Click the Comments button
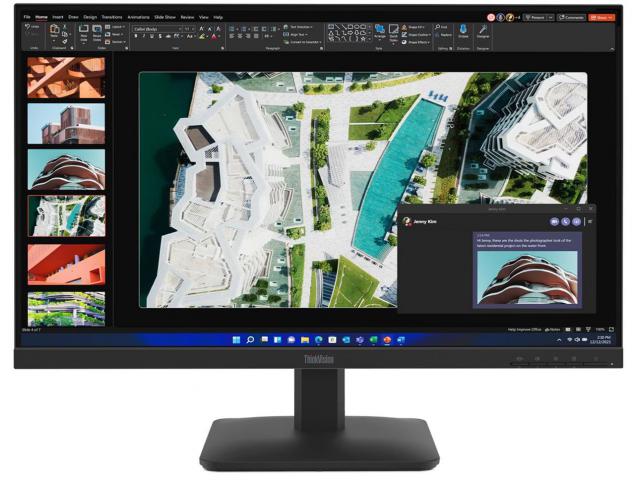 572,17
